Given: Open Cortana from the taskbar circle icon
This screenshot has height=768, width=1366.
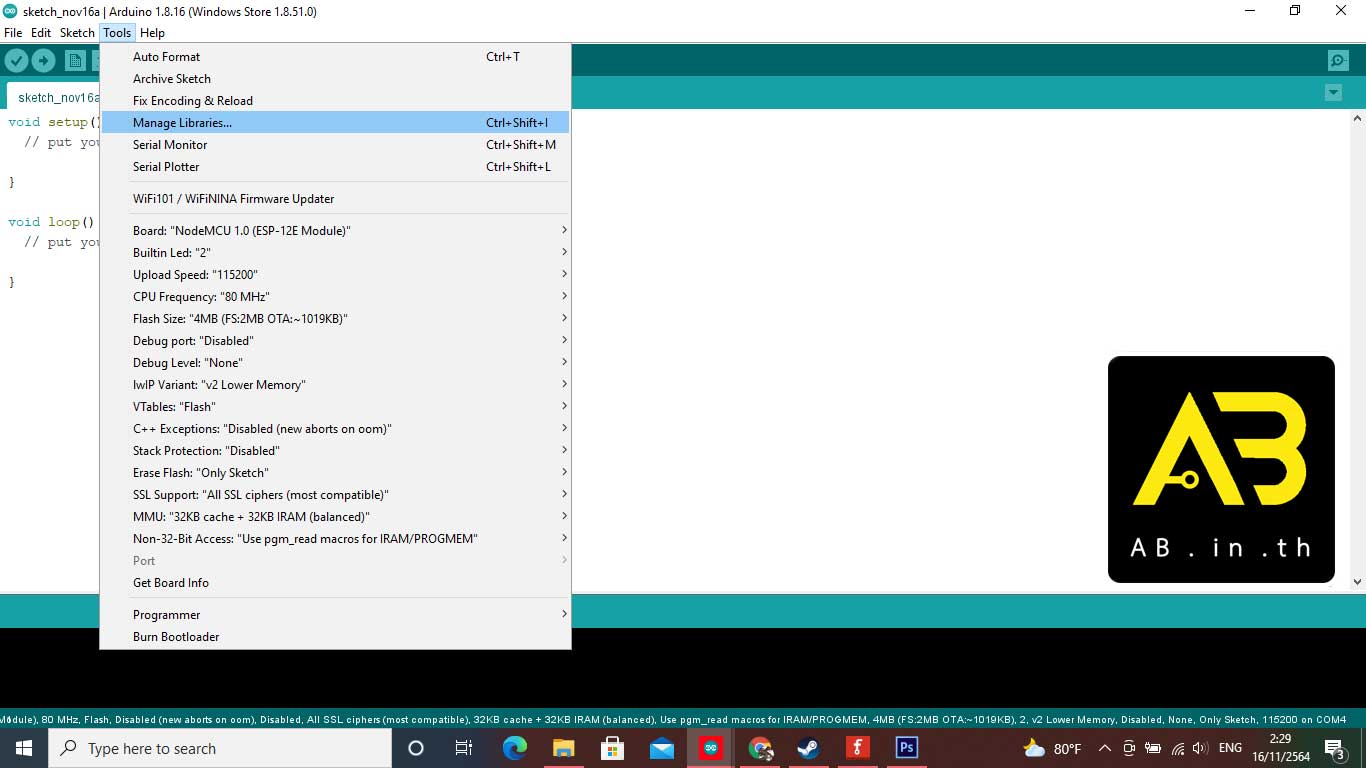Looking at the screenshot, I should (x=416, y=748).
